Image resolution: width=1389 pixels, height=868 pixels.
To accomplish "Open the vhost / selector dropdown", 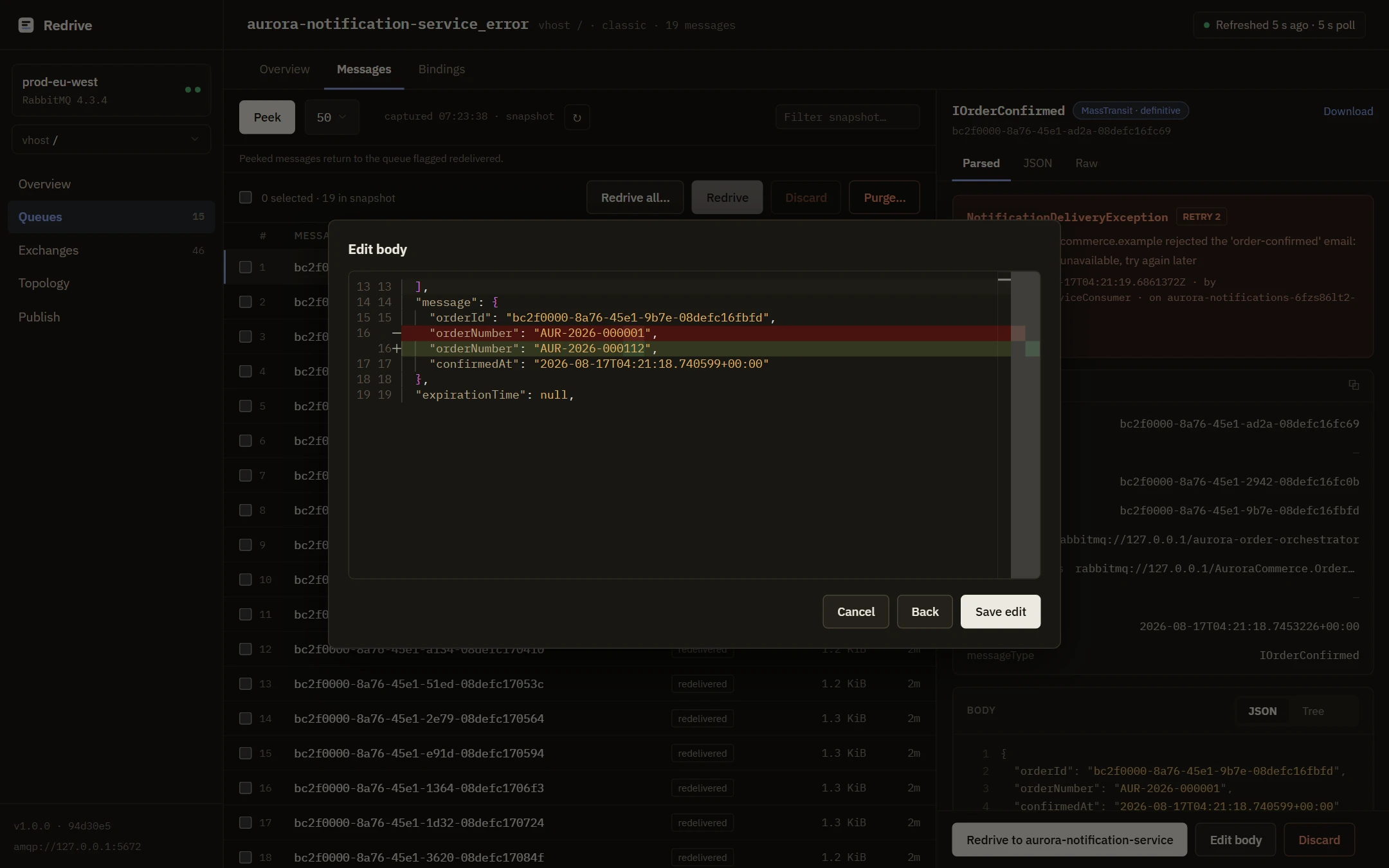I will pyautogui.click(x=111, y=140).
